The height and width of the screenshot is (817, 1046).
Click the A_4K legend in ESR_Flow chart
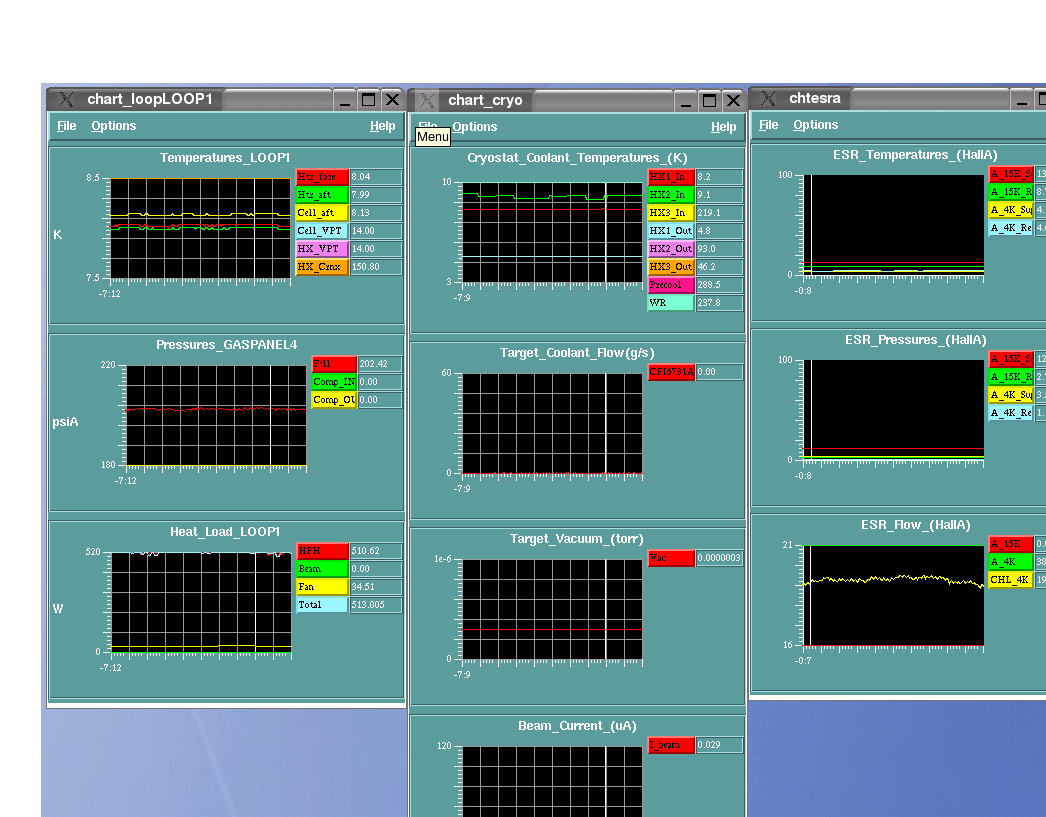1011,562
